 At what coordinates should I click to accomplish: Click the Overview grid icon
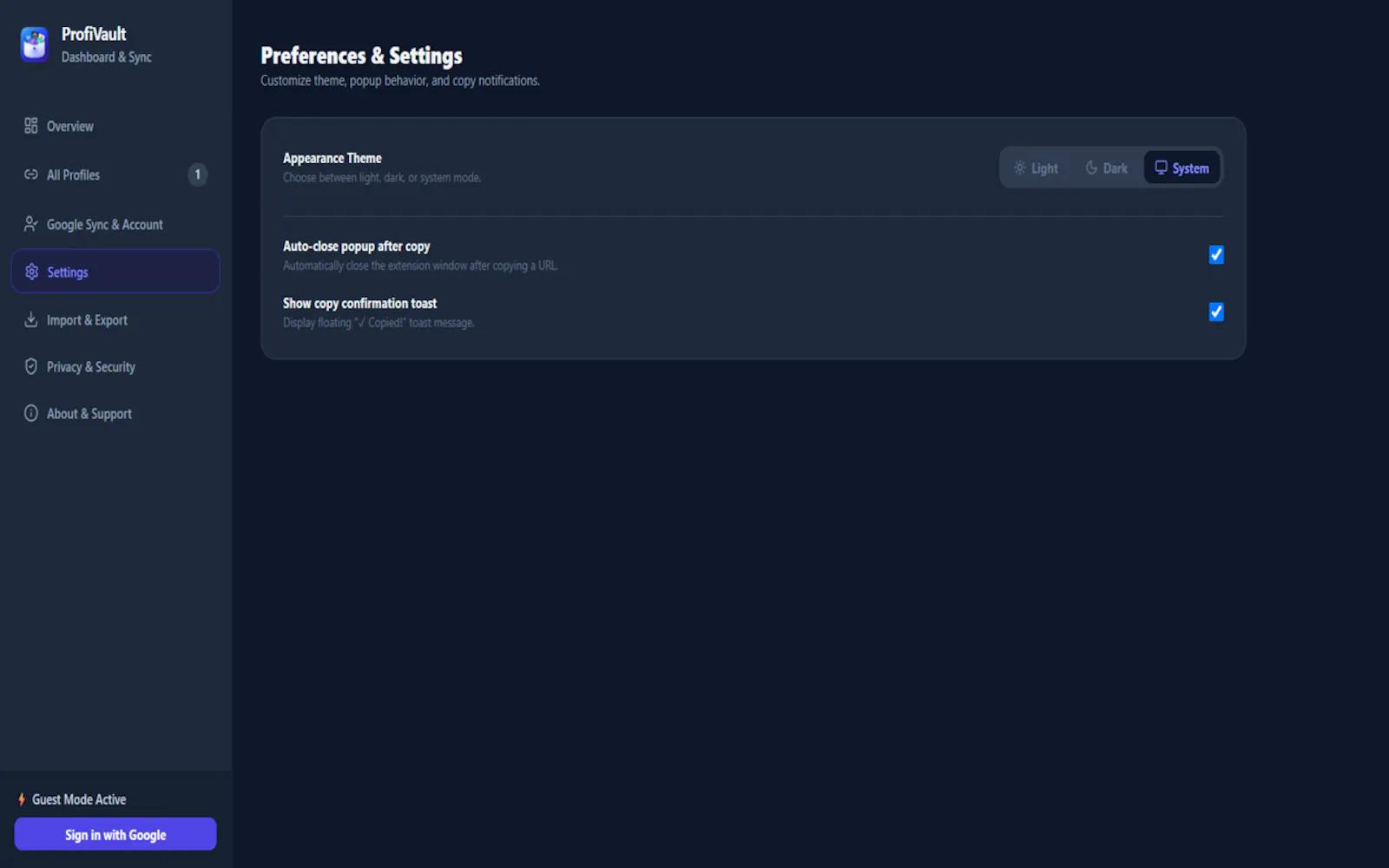31,126
